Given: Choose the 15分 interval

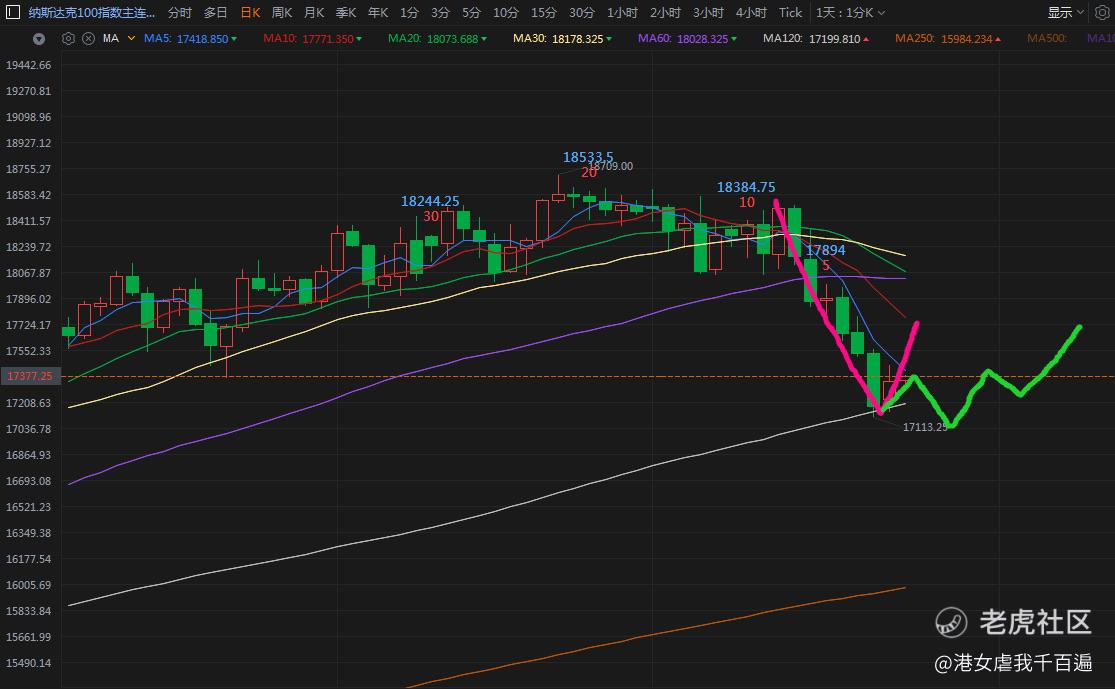Looking at the screenshot, I should tap(543, 13).
